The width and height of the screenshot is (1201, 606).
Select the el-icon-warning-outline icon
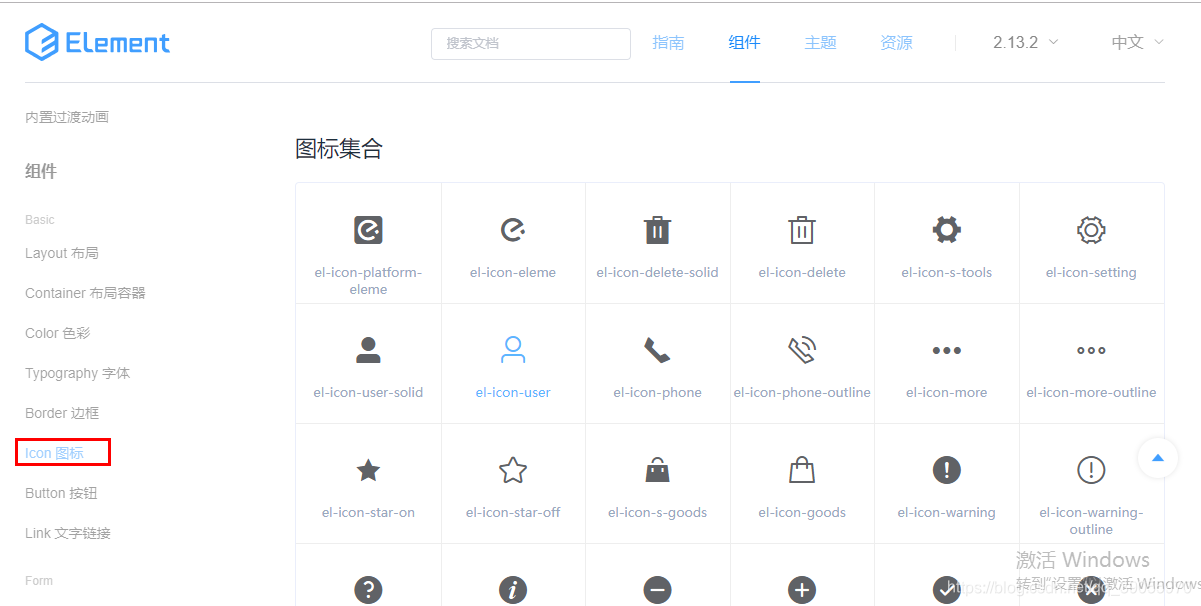point(1091,470)
